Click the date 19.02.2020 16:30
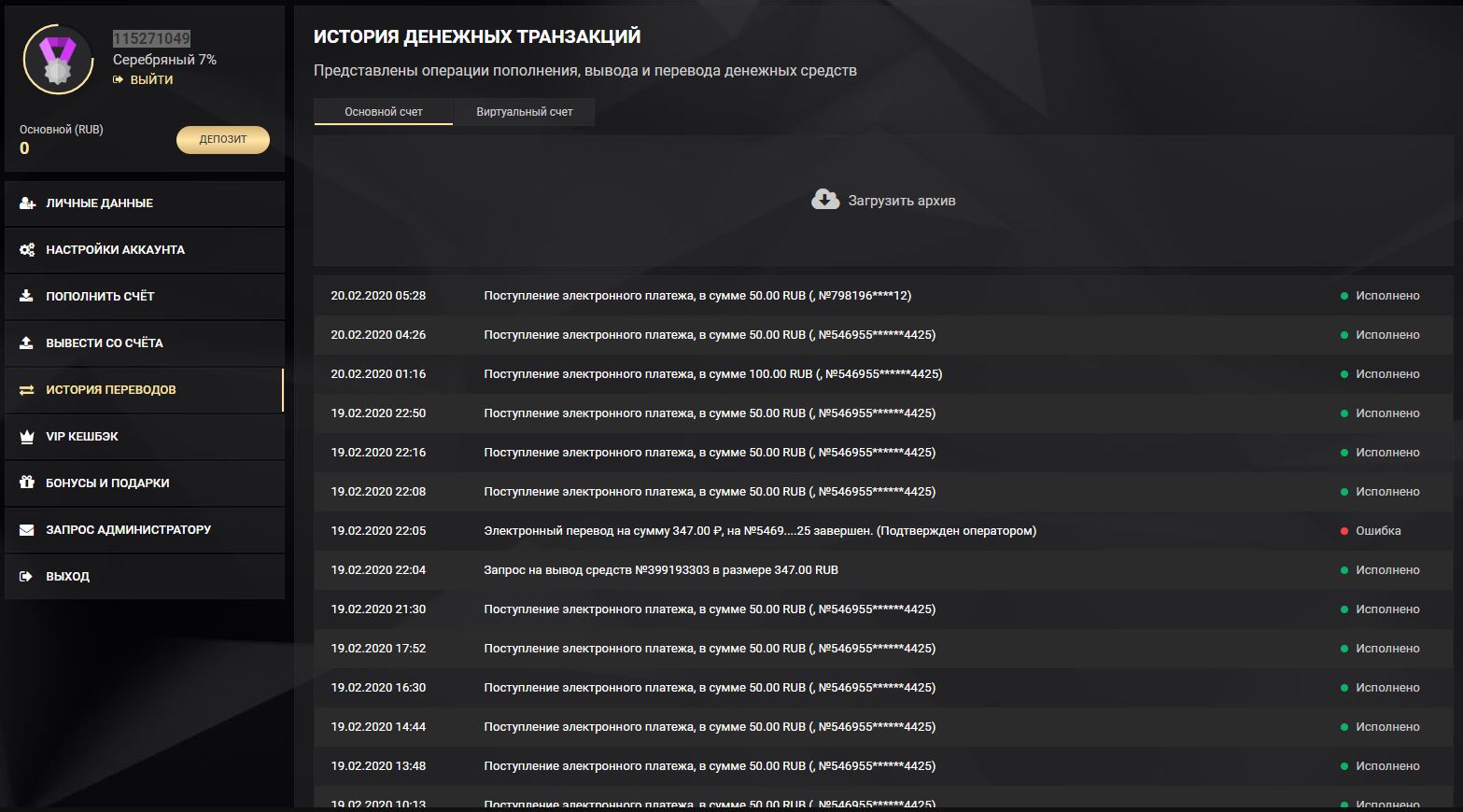This screenshot has width=1463, height=812. 378,688
